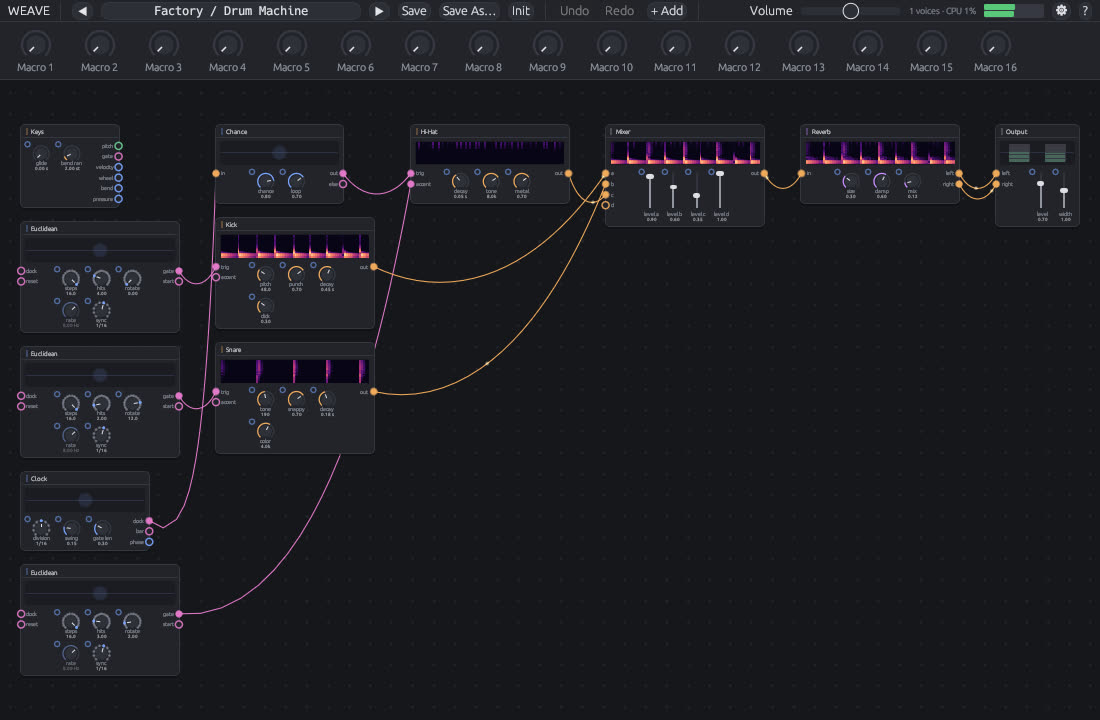This screenshot has height=720, width=1100.
Task: Click the Macro 1 knob
Action: coord(34,46)
